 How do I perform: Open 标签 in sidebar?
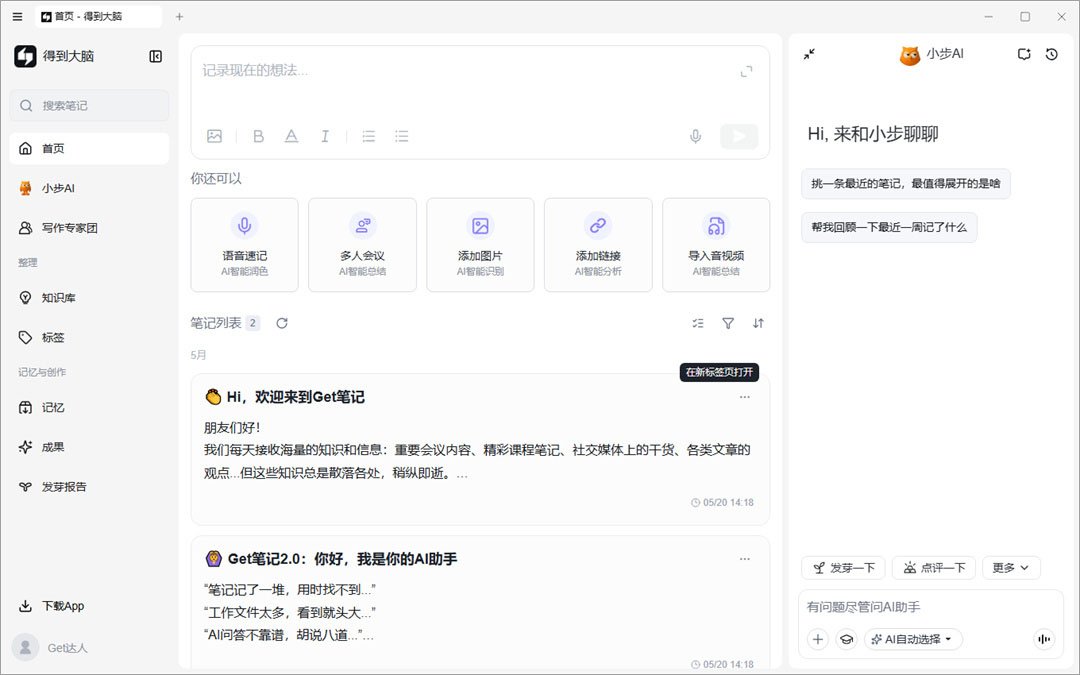tap(89, 338)
